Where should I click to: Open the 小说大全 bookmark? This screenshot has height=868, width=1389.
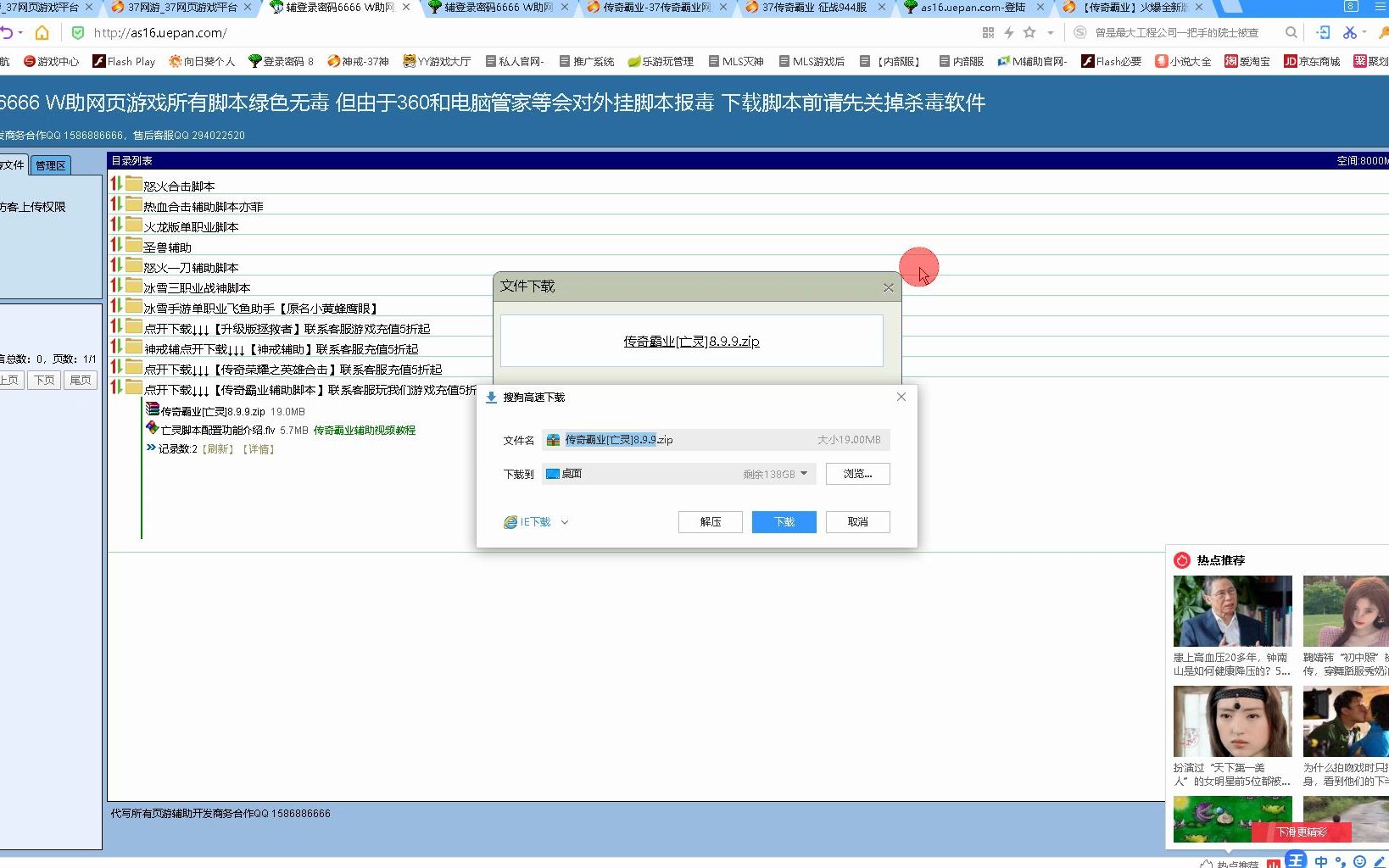coord(1183,61)
